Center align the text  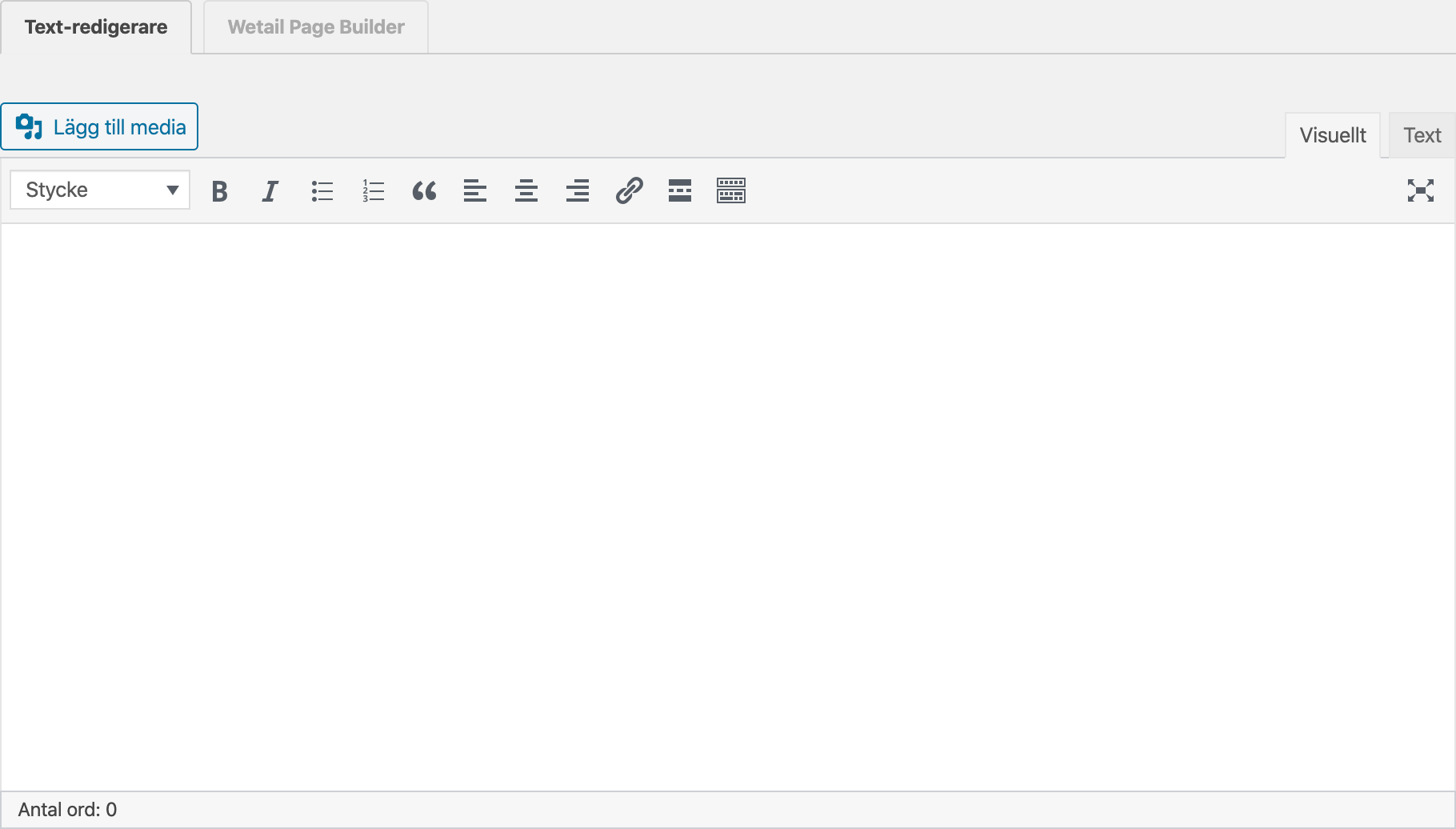[x=526, y=191]
